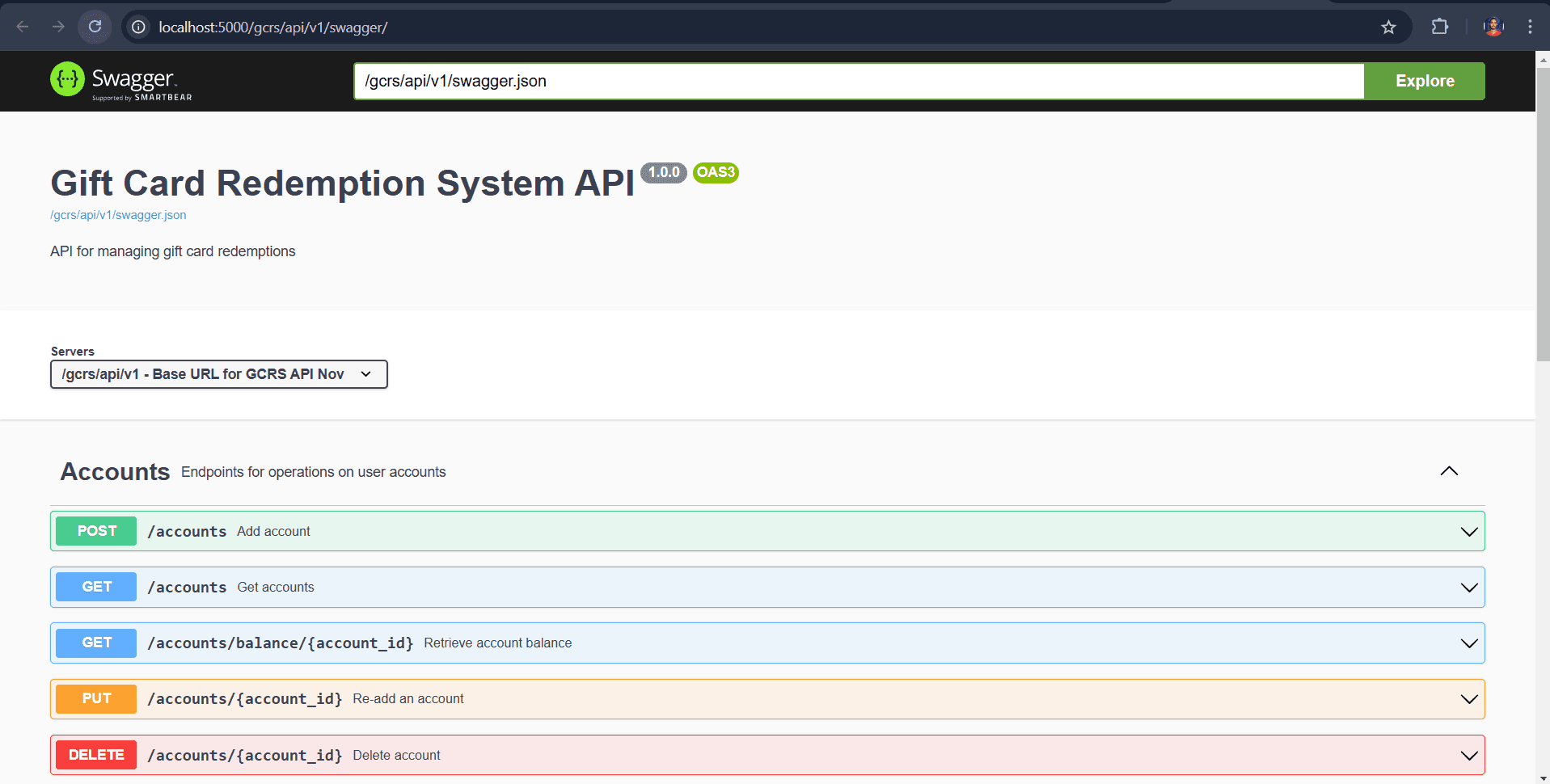This screenshot has height=784, width=1550.
Task: Reload the Swagger page
Action: pos(95,27)
